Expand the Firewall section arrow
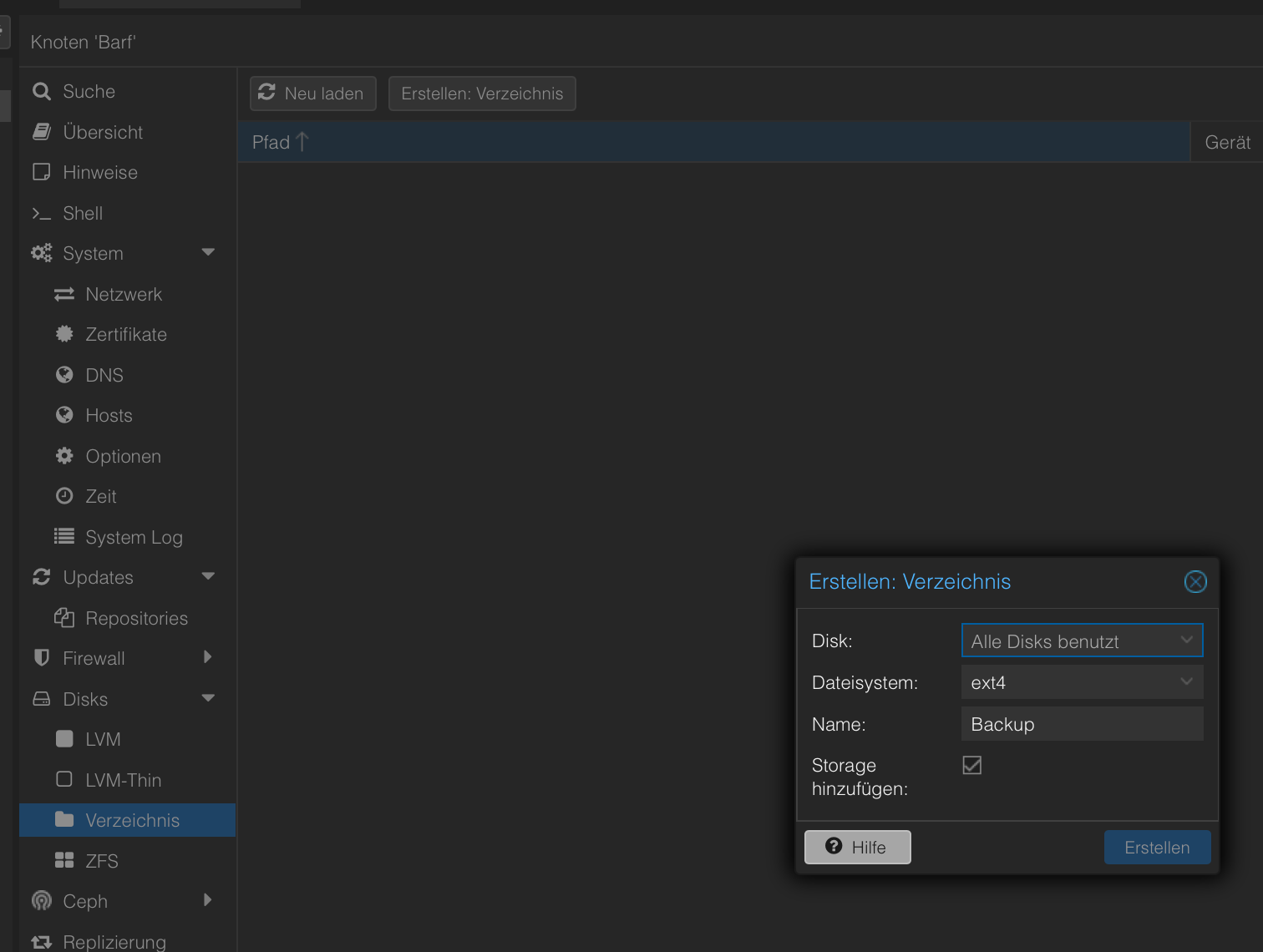Screen dimensions: 1263x952 (208, 657)
